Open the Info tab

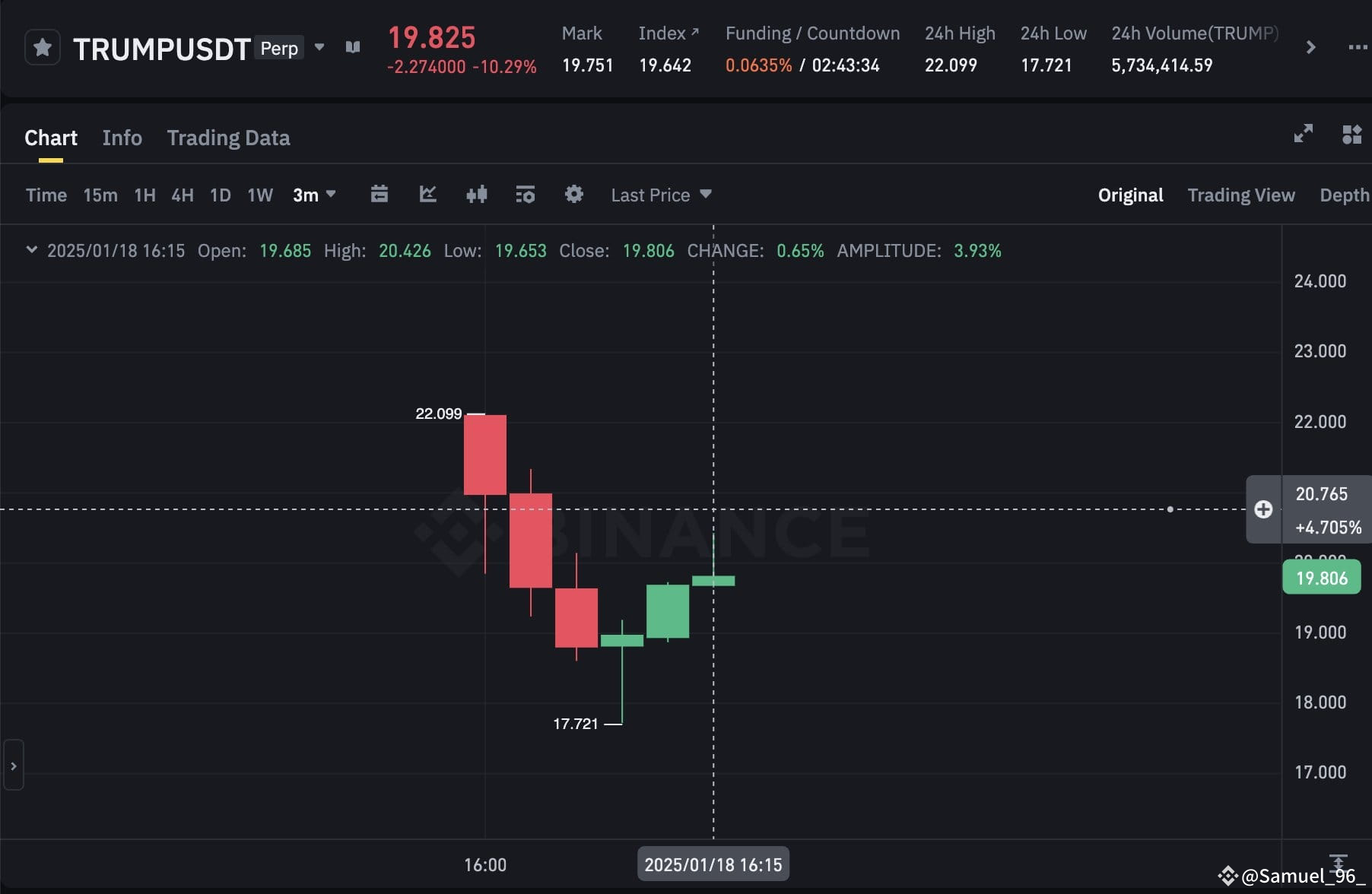tap(122, 138)
